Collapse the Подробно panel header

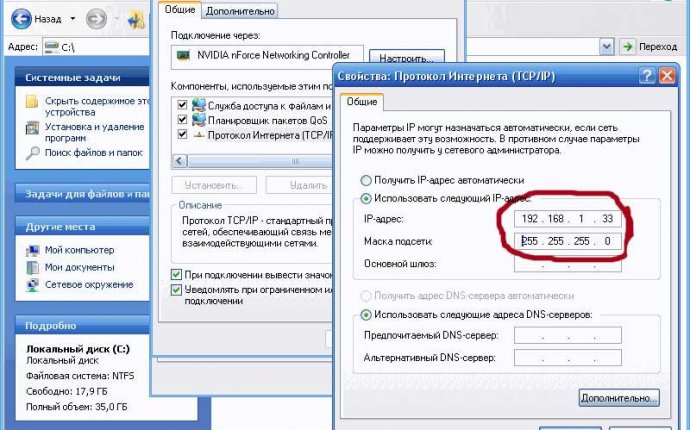point(83,326)
